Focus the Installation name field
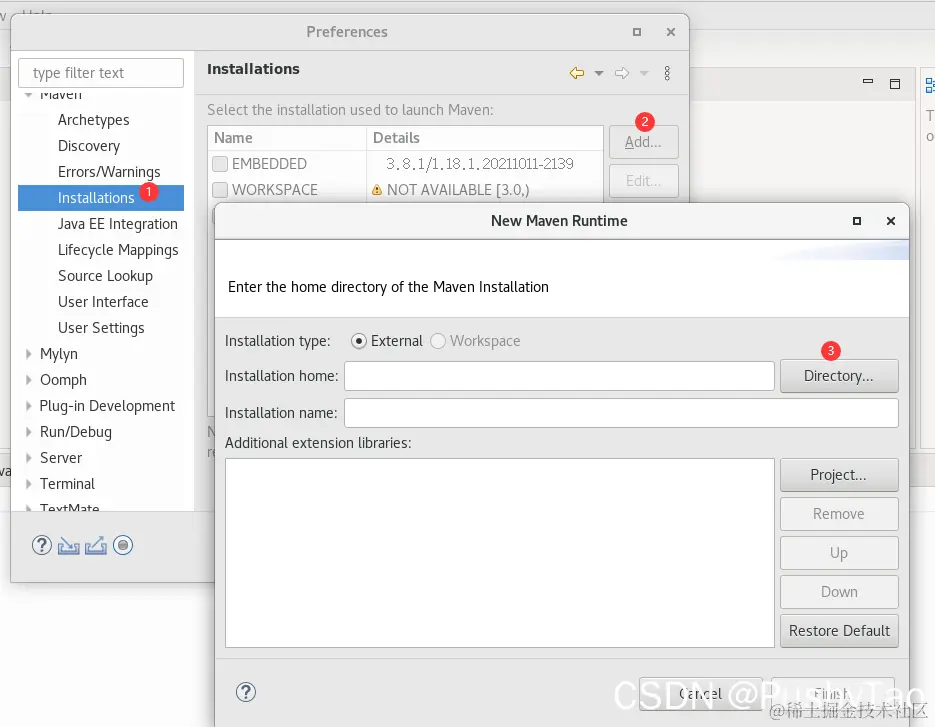 coord(621,413)
